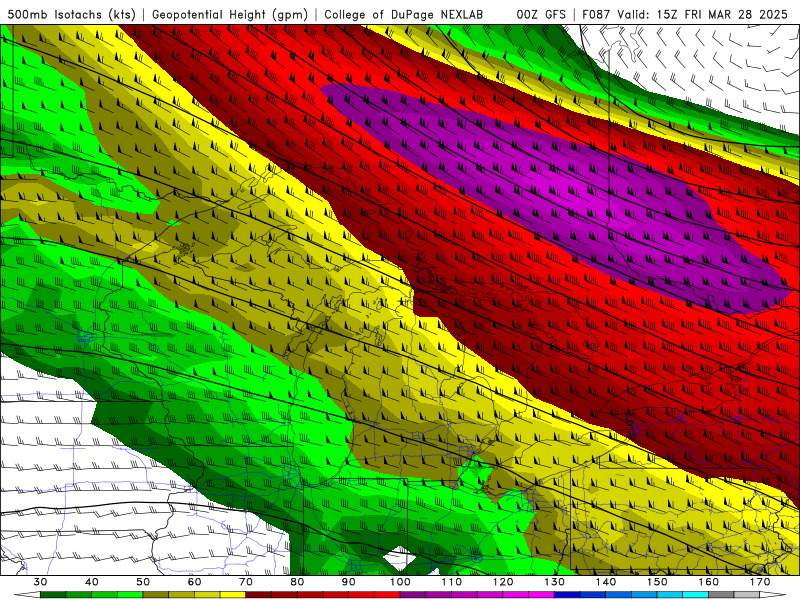Click the legend value '80'

297,582
